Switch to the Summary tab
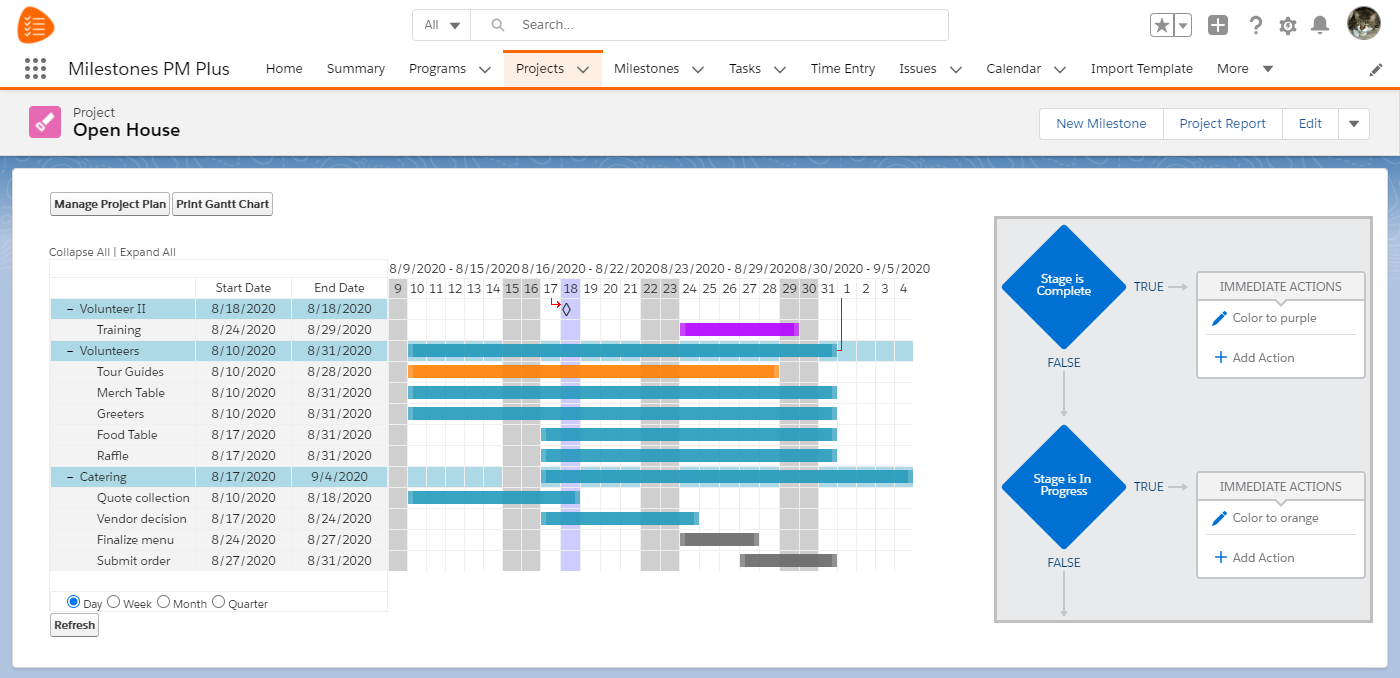The height and width of the screenshot is (678, 1400). pyautogui.click(x=355, y=68)
